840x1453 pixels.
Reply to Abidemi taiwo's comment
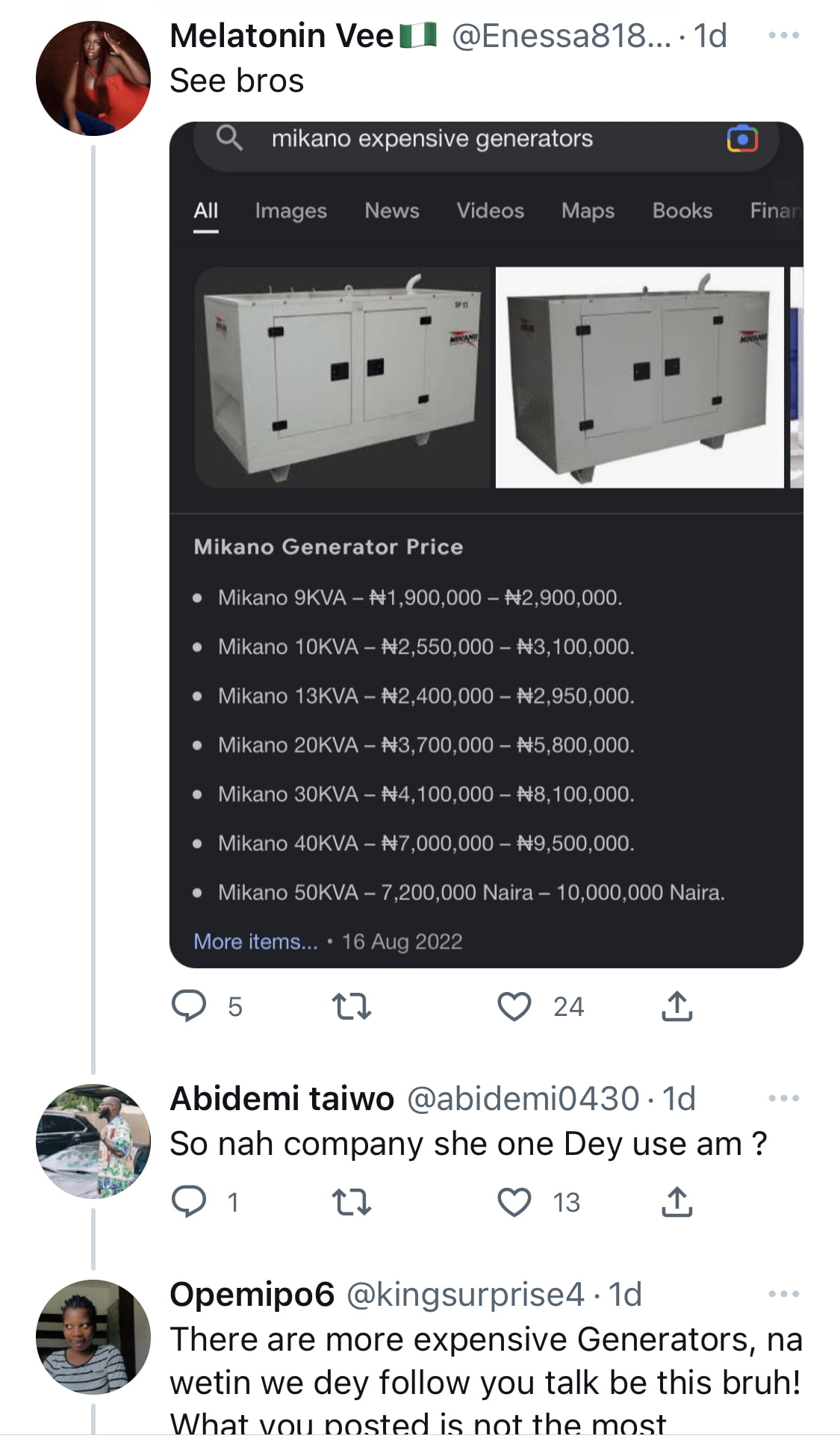click(x=189, y=1201)
